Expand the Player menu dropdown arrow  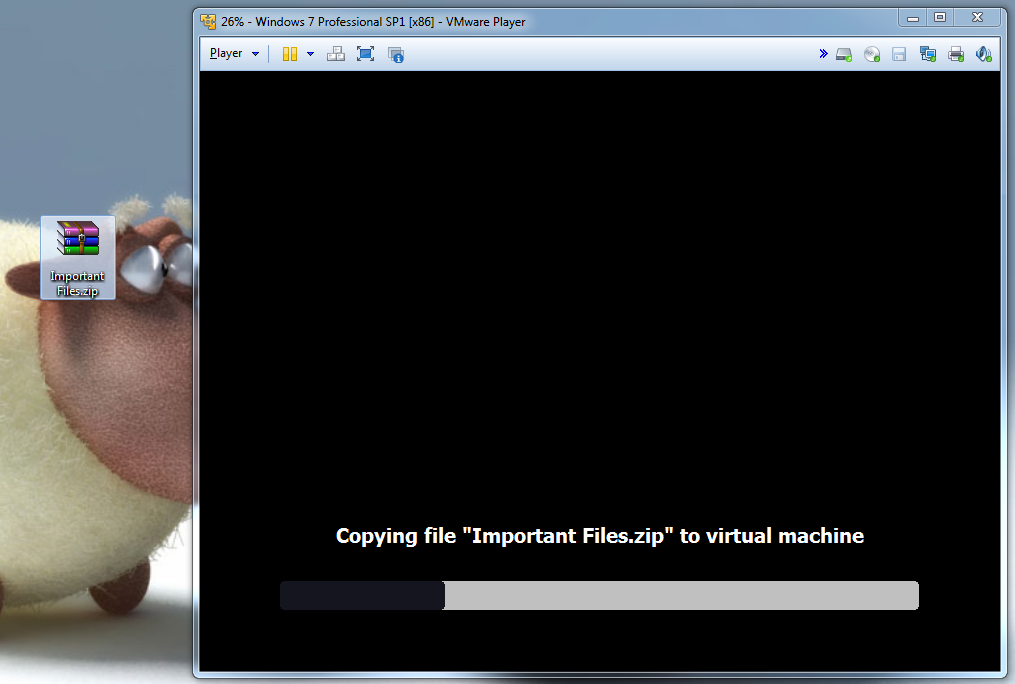256,54
